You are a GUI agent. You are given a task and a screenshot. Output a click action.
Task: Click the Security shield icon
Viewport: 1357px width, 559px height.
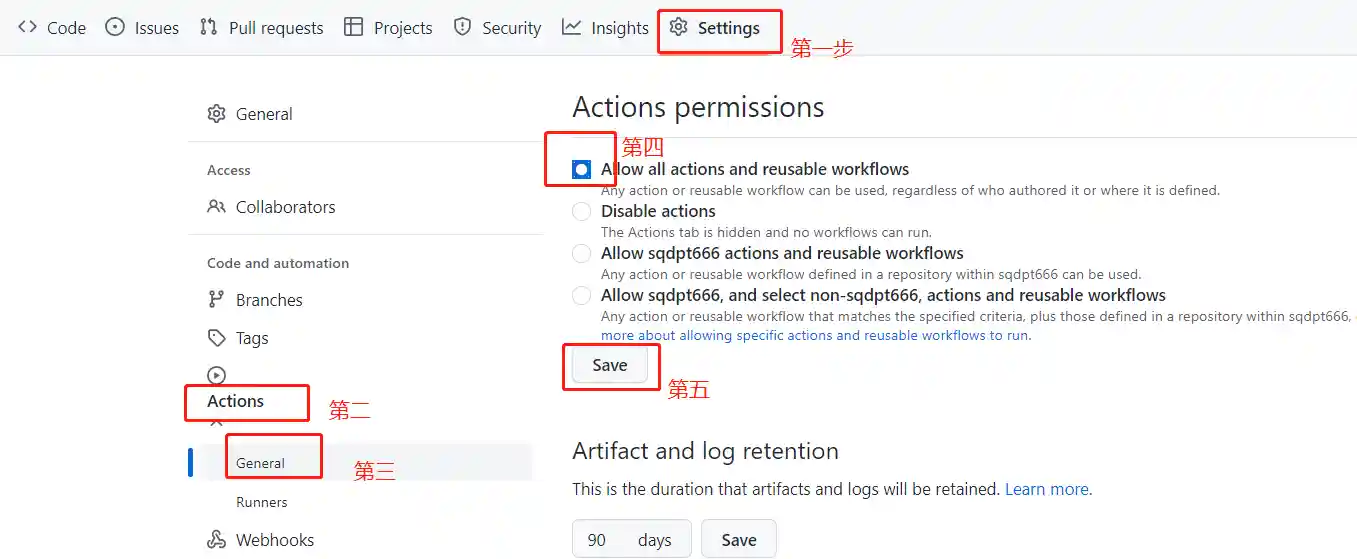click(462, 27)
